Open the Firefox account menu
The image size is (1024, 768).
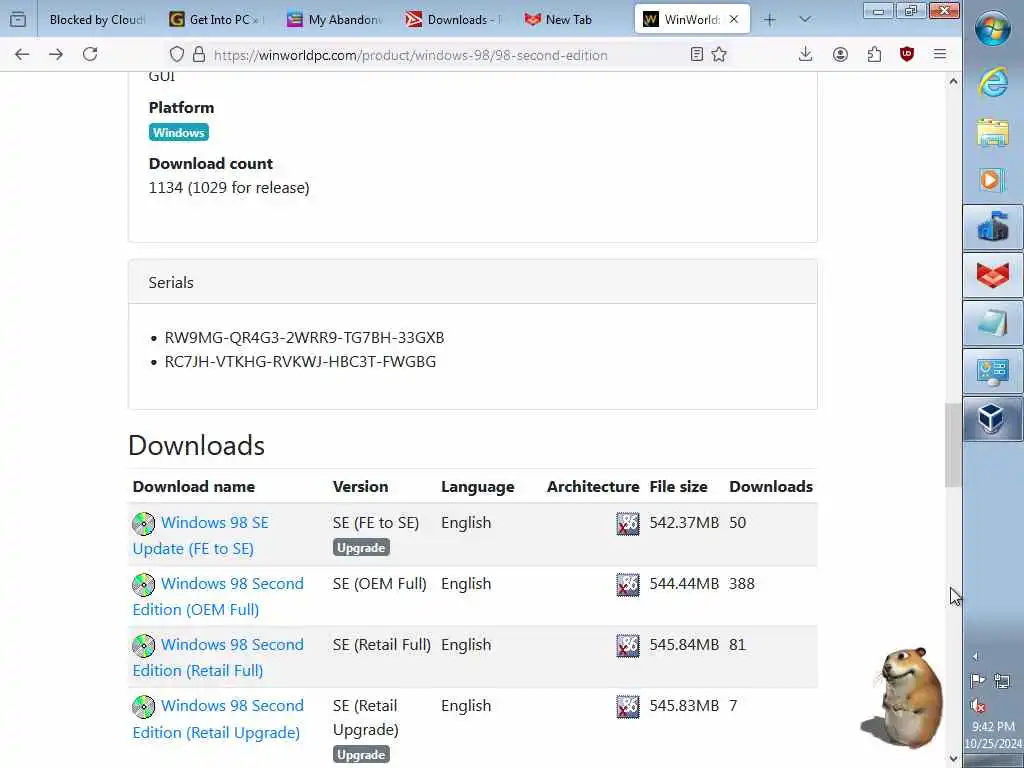point(840,55)
